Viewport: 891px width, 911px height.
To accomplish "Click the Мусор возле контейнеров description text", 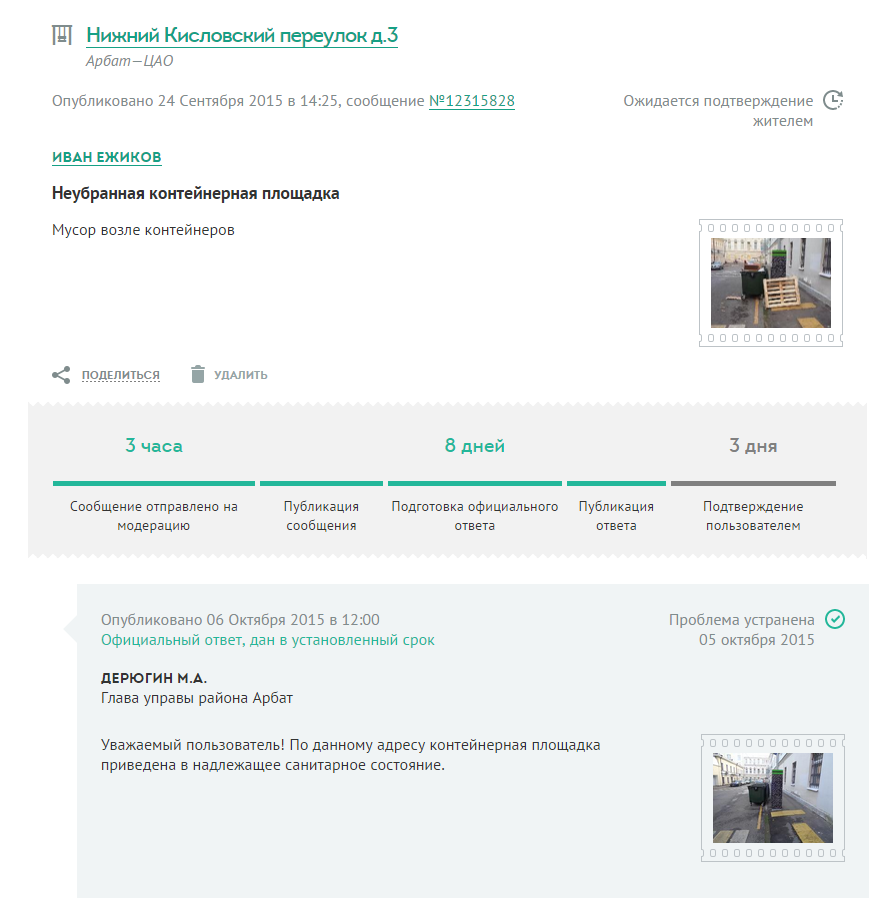I will pos(143,230).
